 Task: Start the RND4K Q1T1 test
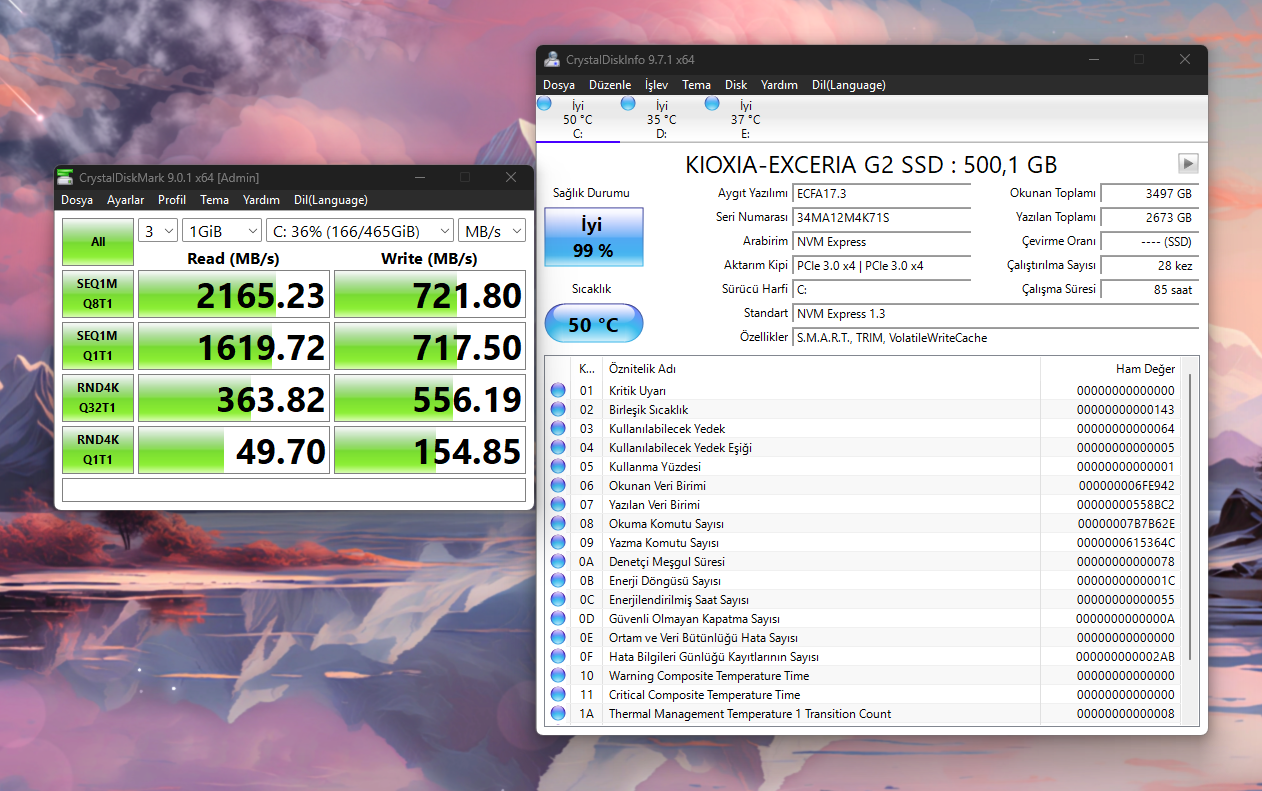[98, 450]
